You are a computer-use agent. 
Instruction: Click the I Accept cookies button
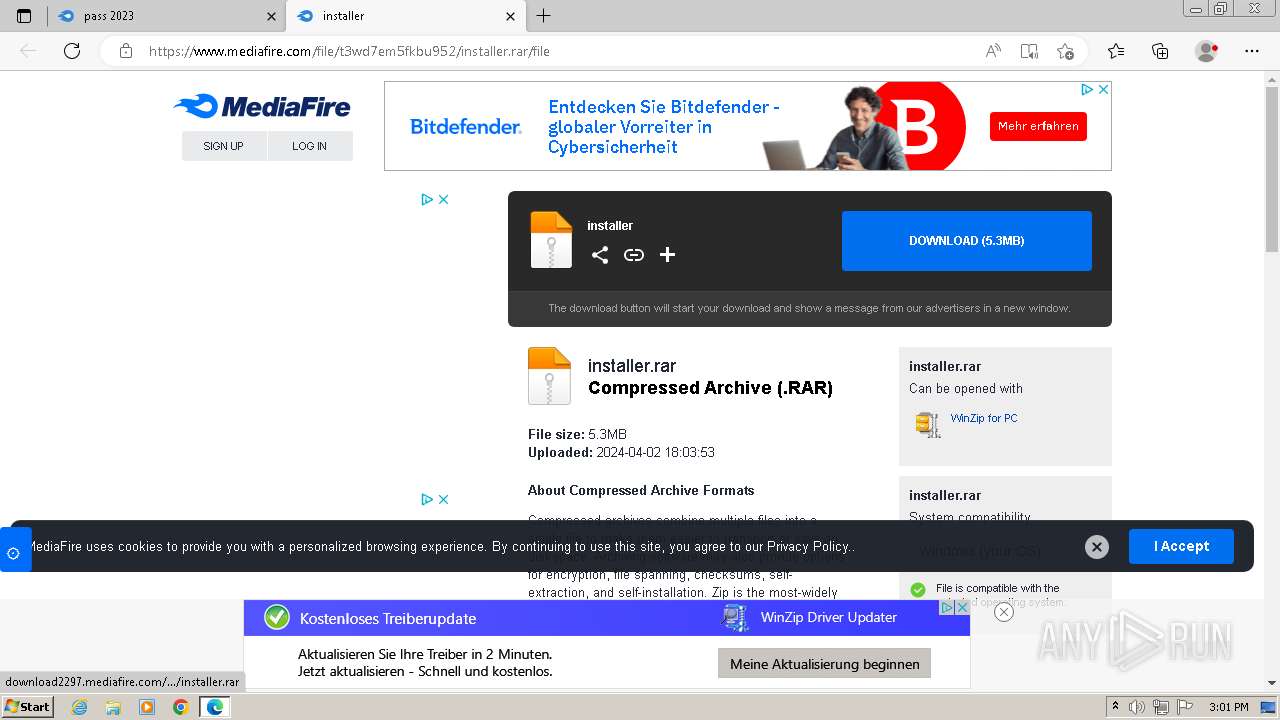click(x=1181, y=547)
